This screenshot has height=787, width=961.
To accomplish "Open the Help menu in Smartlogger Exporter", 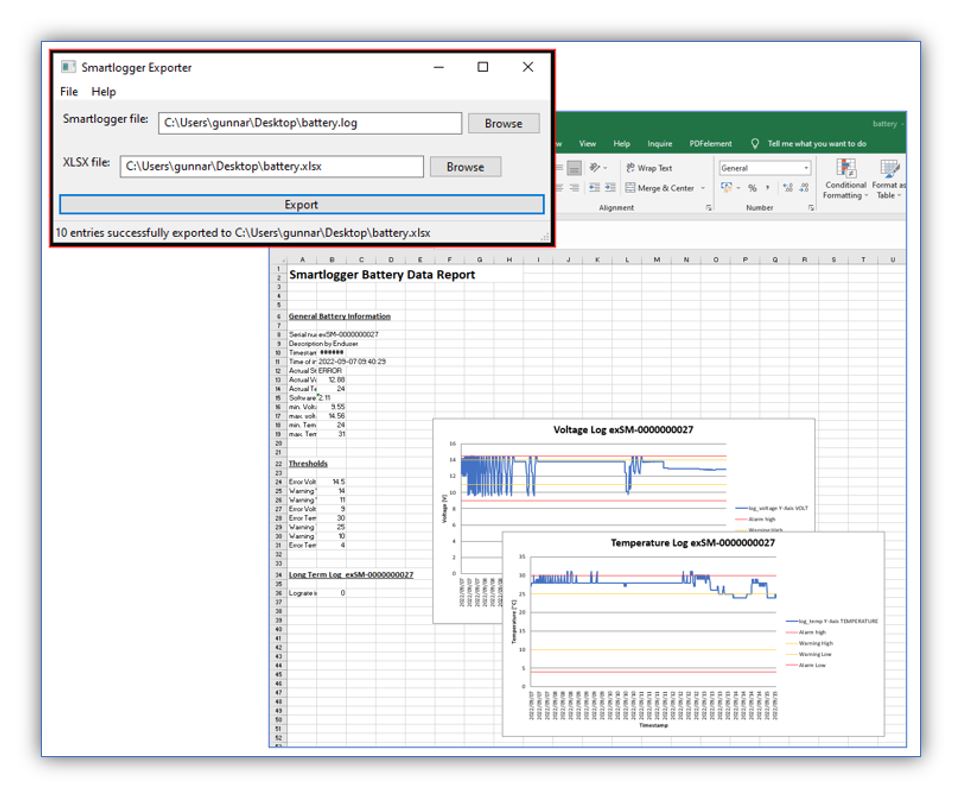I will 103,92.
